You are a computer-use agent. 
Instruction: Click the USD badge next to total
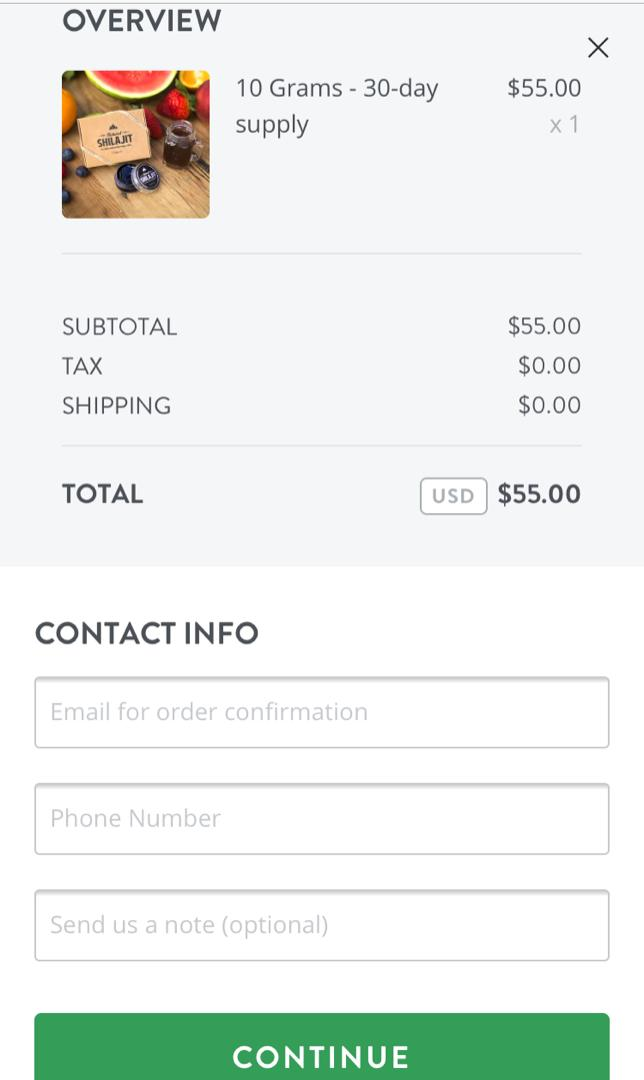point(453,495)
